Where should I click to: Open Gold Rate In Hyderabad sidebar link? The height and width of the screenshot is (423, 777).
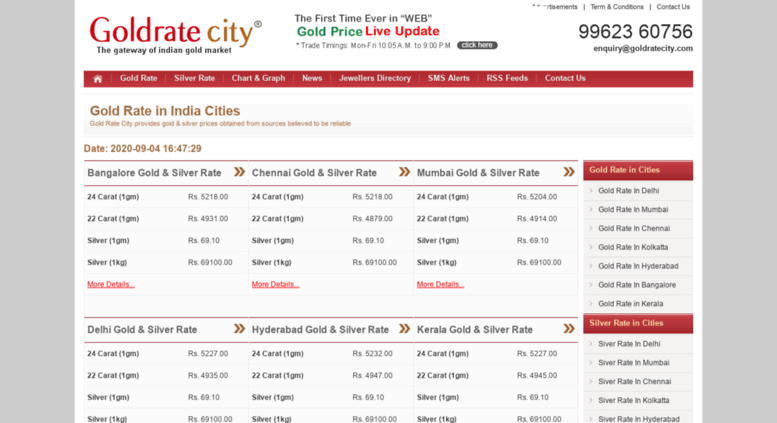(x=638, y=266)
